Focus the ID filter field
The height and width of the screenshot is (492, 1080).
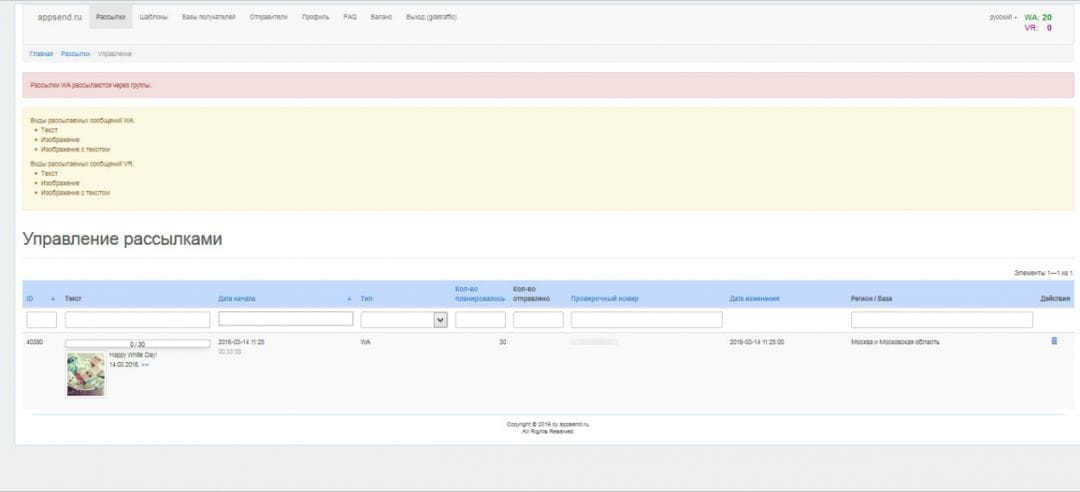pyautogui.click(x=41, y=320)
